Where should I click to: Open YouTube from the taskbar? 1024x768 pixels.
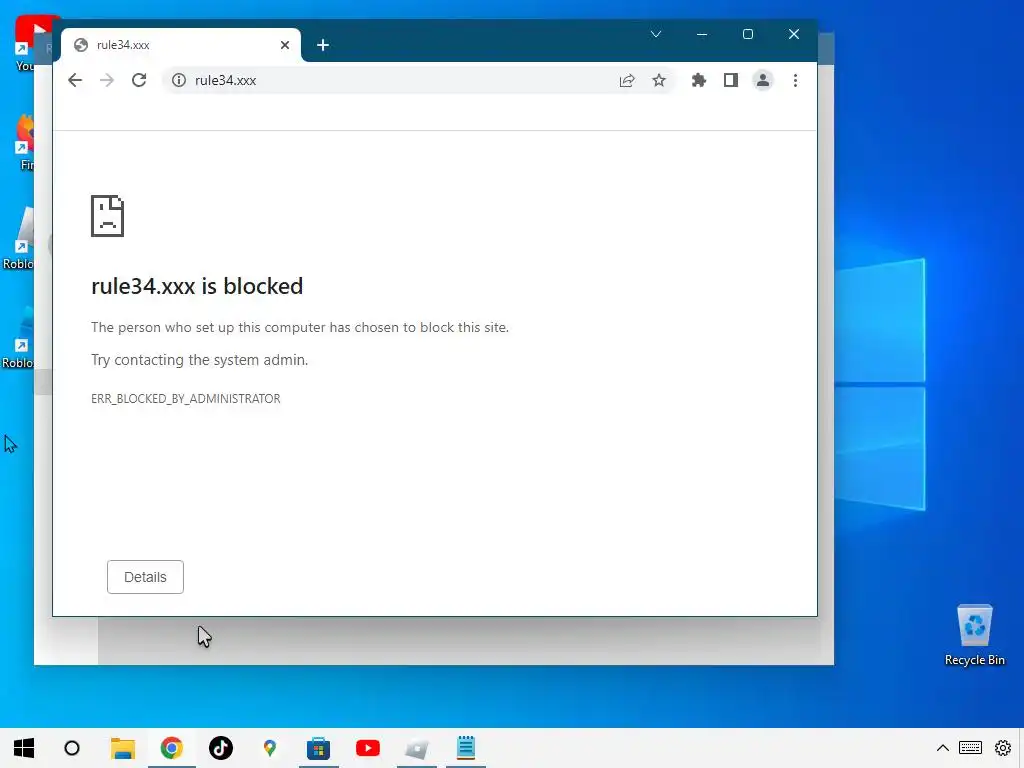pos(368,748)
